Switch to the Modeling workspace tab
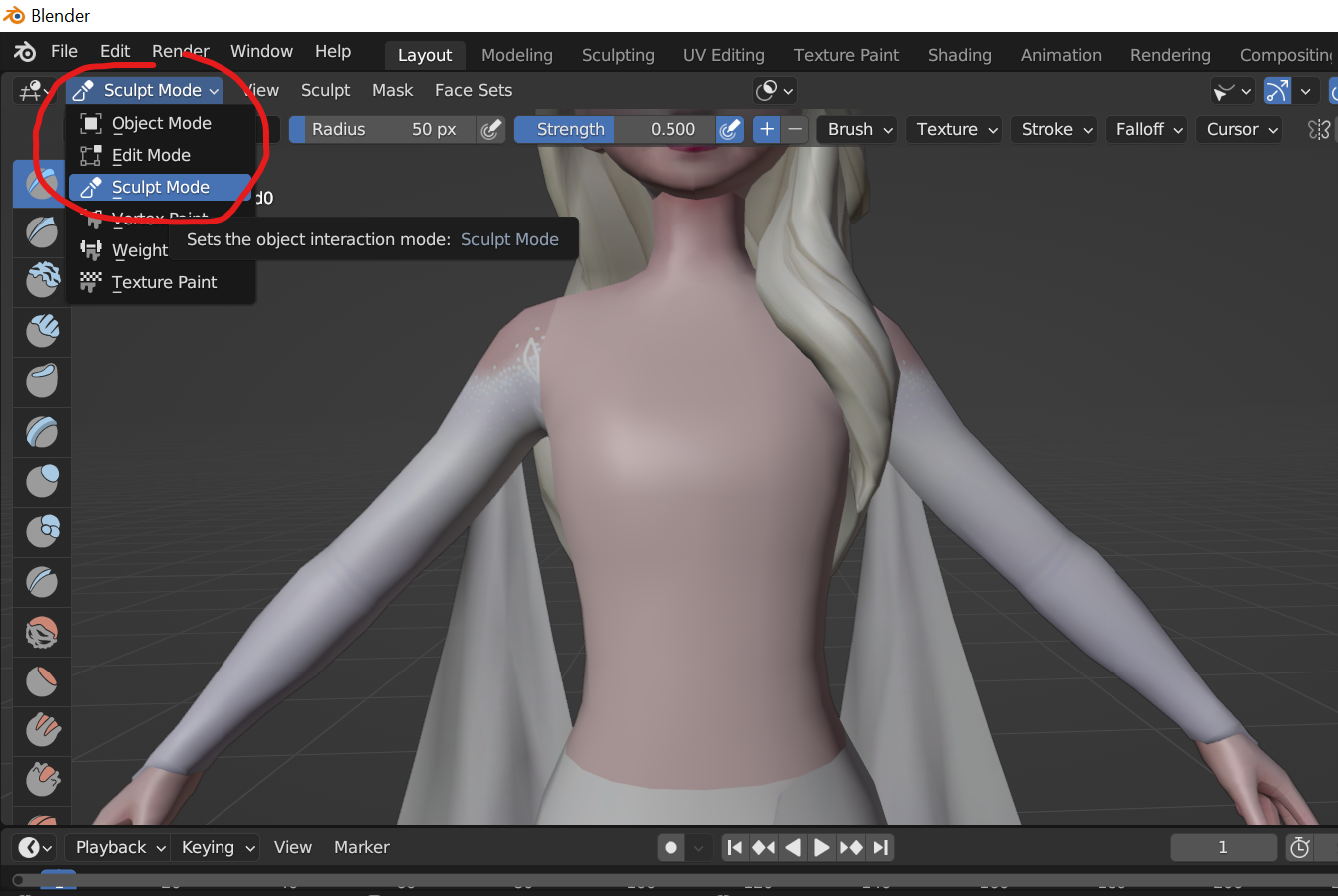The height and width of the screenshot is (896, 1338). click(x=517, y=55)
